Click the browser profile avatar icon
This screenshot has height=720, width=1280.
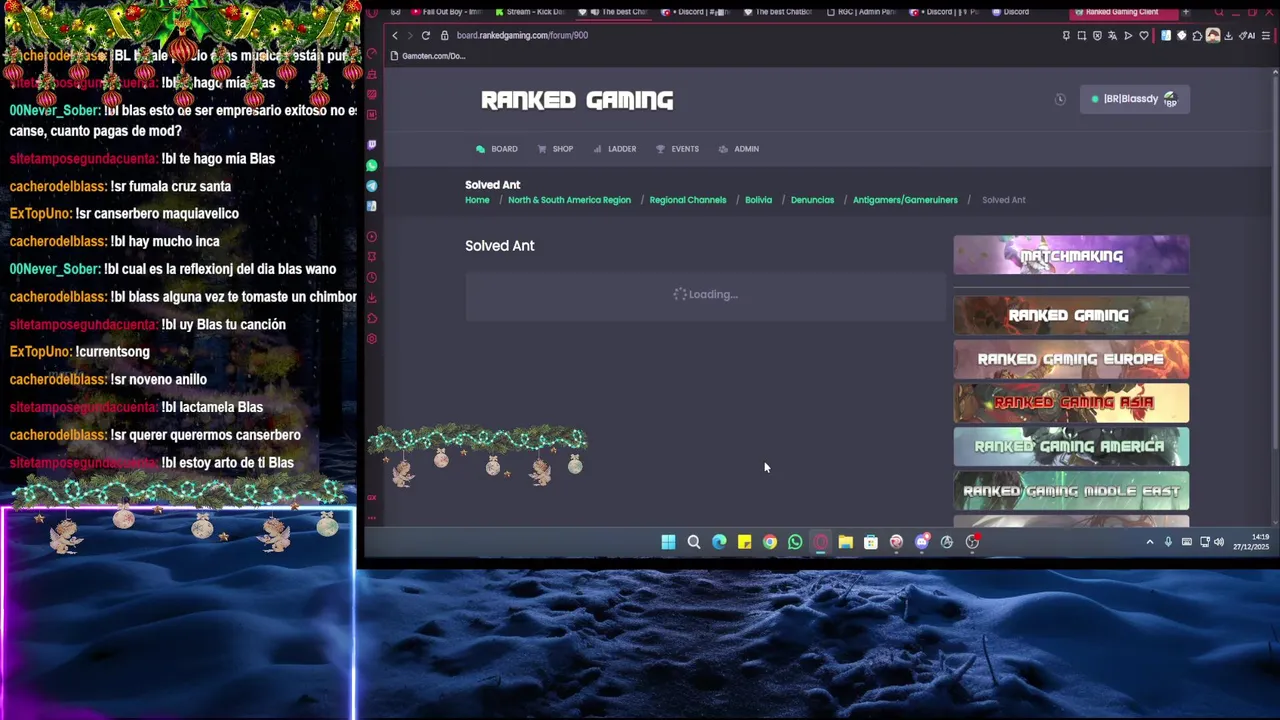pyautogui.click(x=1213, y=36)
